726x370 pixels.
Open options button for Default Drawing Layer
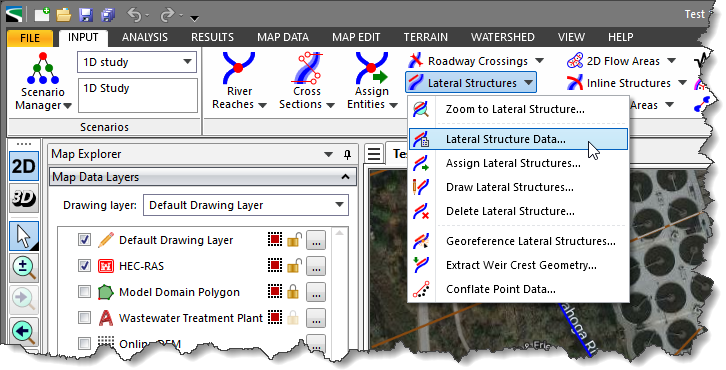click(316, 240)
